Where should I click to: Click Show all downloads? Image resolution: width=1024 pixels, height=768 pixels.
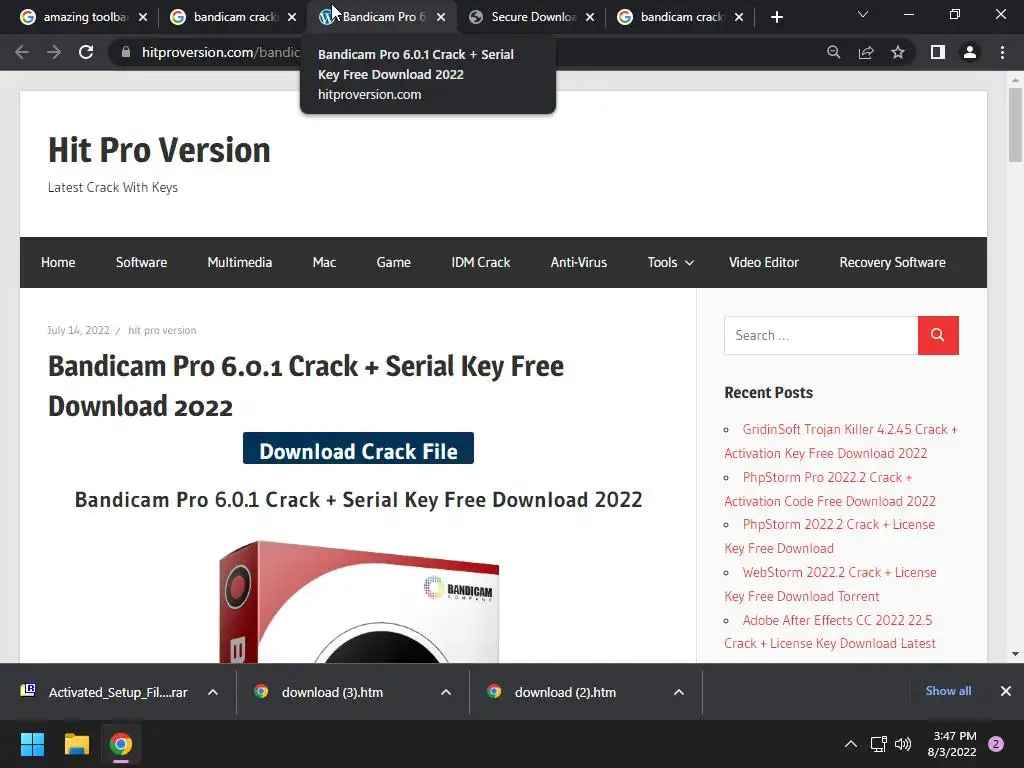pos(948,691)
